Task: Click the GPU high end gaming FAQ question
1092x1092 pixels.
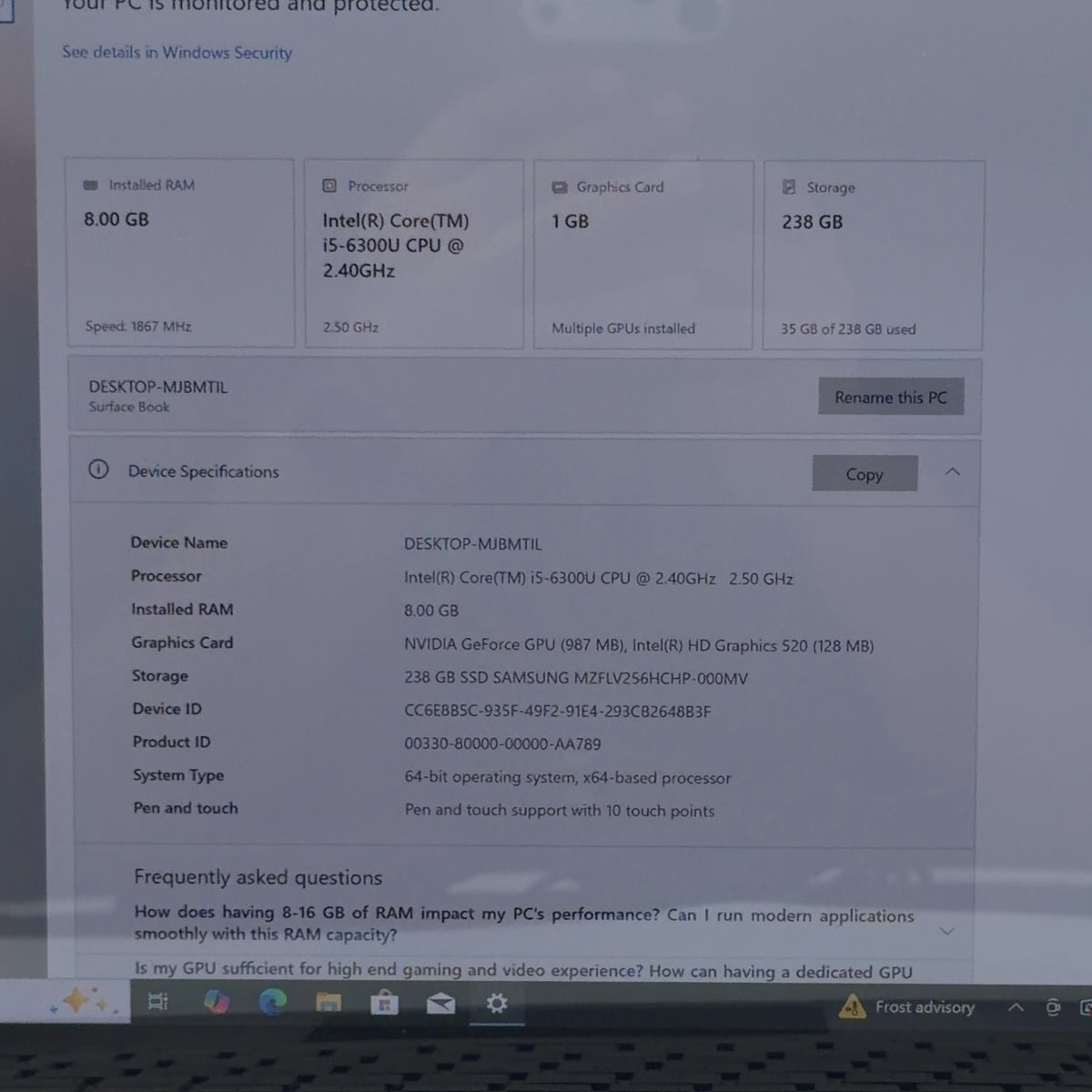Action: coord(523,971)
